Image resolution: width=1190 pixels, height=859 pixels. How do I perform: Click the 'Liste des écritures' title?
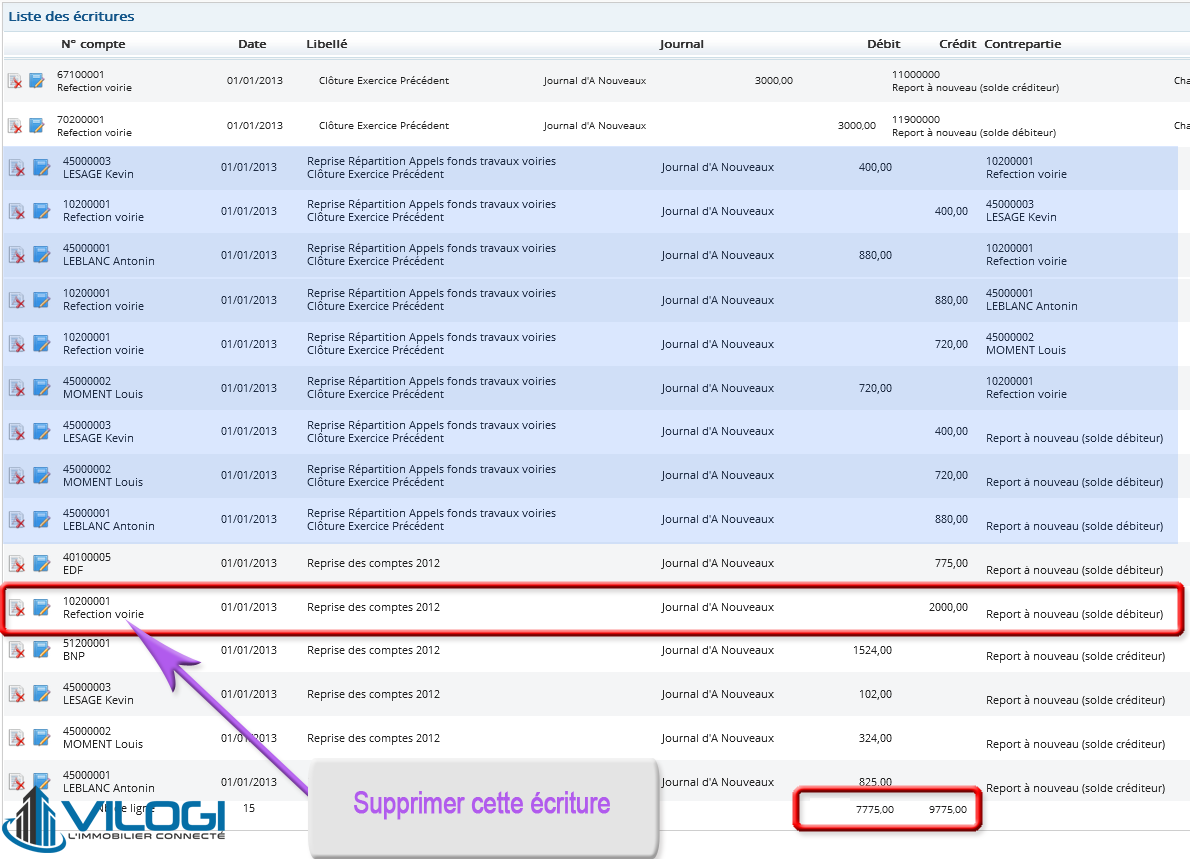[x=71, y=17]
